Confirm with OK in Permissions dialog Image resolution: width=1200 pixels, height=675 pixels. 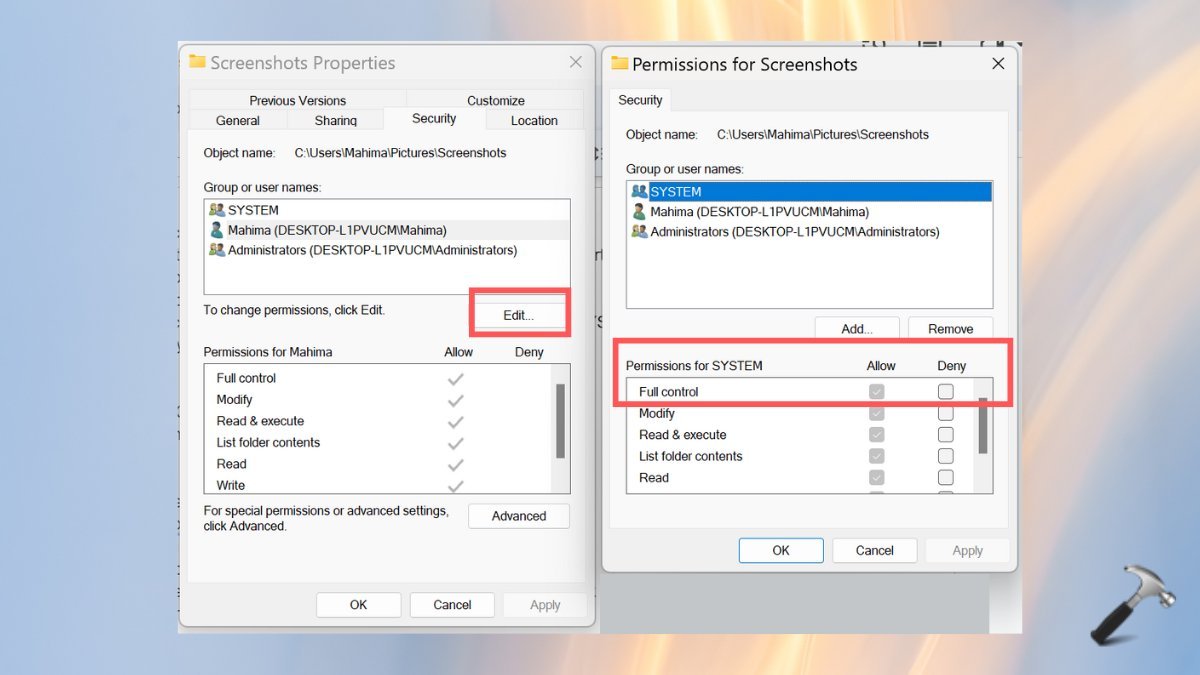tap(781, 550)
